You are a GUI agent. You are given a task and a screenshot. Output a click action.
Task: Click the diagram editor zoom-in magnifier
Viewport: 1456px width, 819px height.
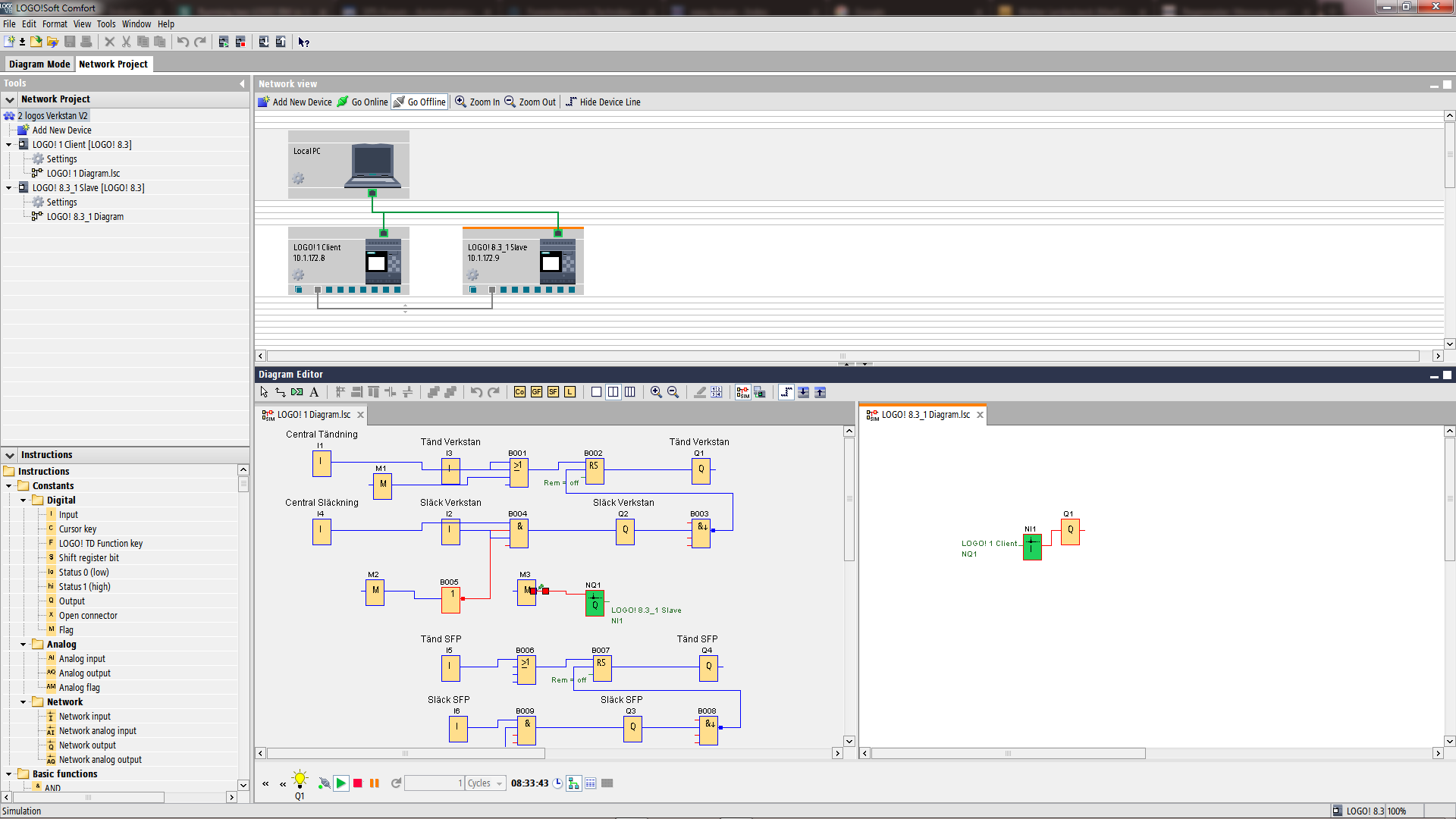tap(656, 392)
